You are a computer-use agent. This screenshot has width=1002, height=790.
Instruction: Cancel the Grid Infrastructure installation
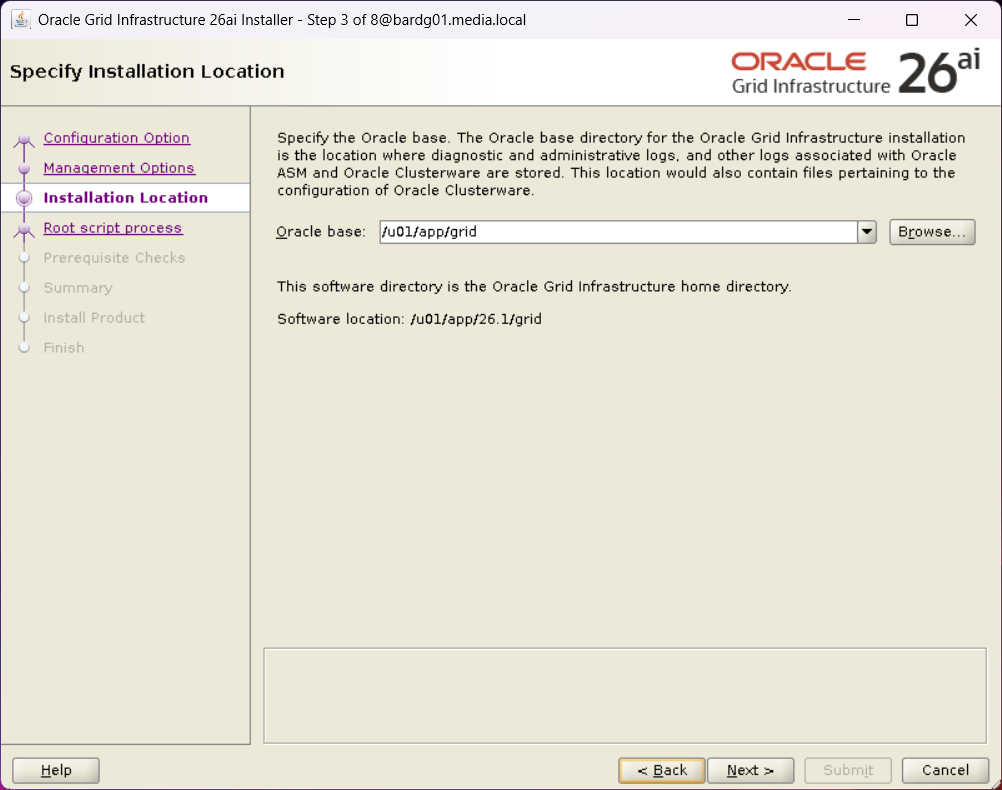tap(945, 770)
